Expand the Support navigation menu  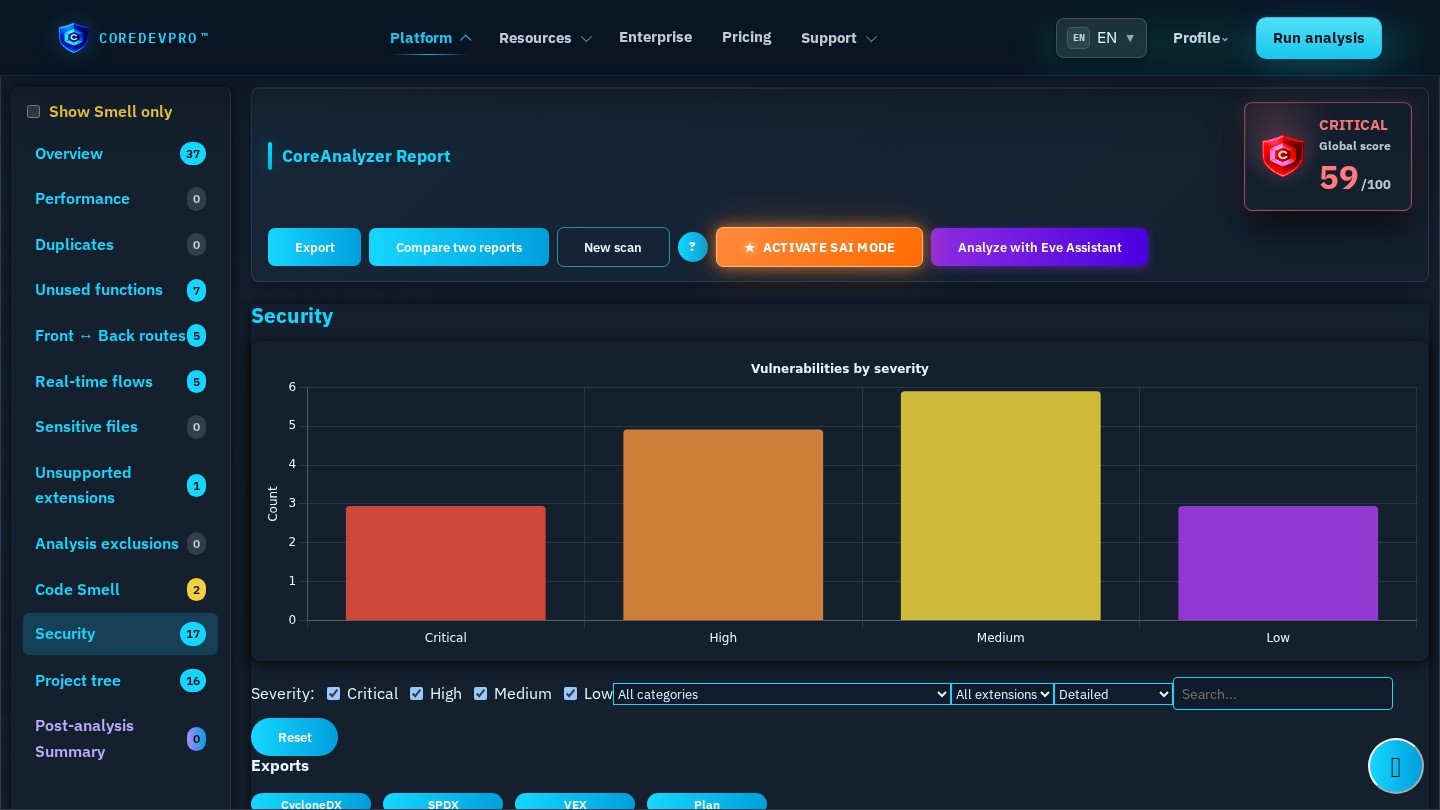point(838,38)
